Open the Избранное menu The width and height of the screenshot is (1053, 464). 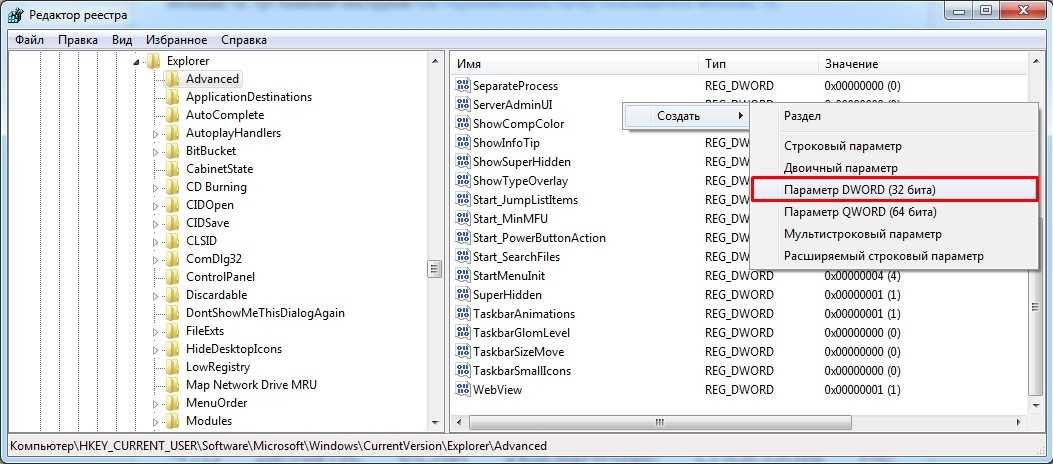pyautogui.click(x=177, y=40)
